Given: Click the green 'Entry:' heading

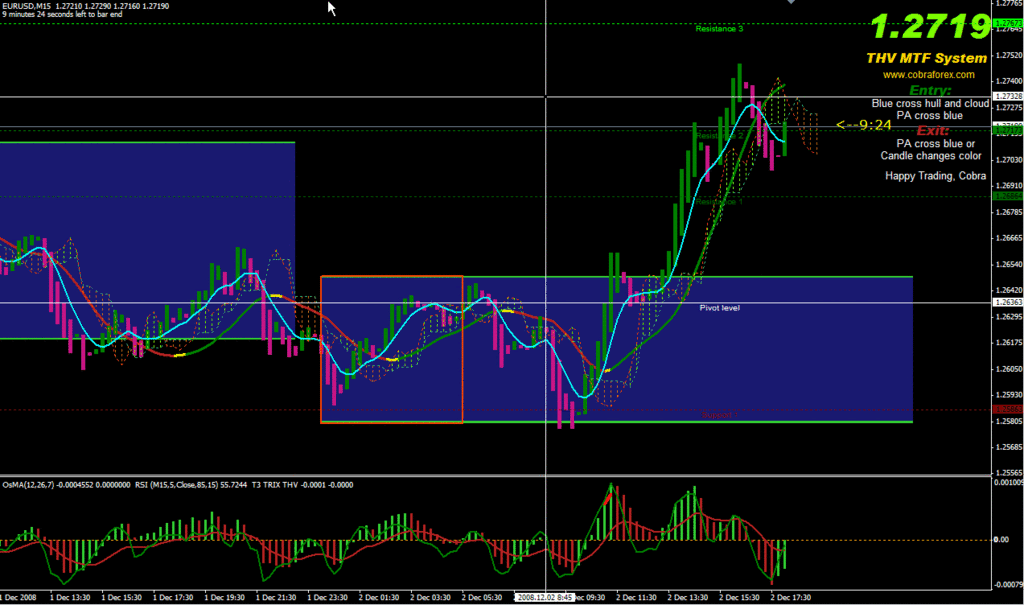Looking at the screenshot, I should [930, 90].
